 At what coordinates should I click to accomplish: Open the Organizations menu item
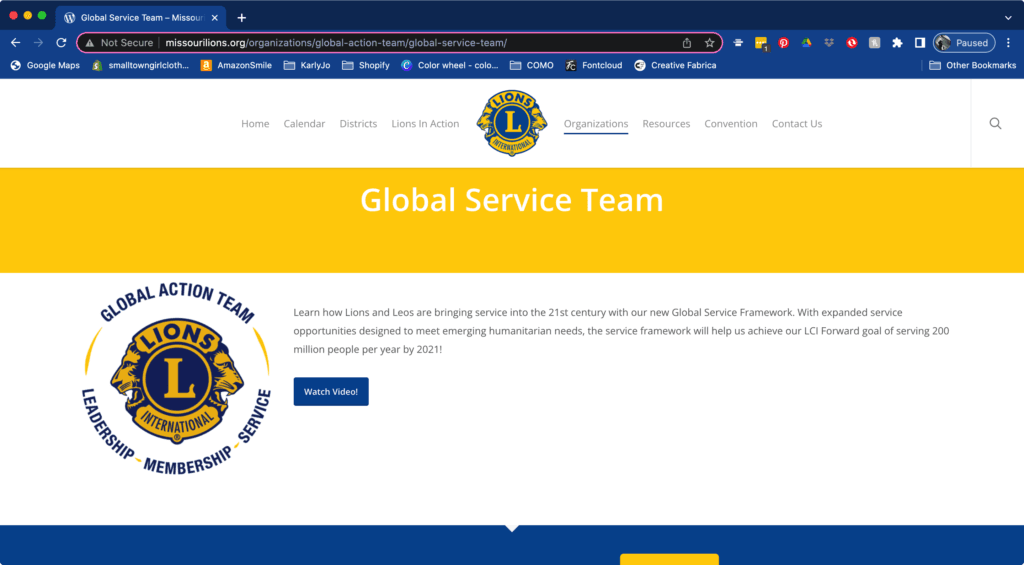596,124
